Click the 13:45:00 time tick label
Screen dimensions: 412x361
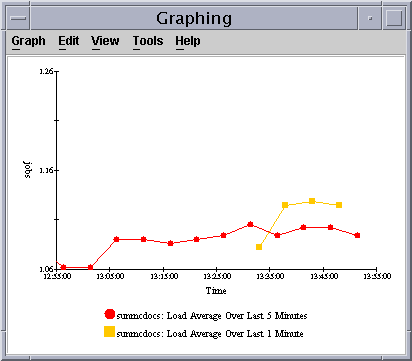pyautogui.click(x=324, y=276)
